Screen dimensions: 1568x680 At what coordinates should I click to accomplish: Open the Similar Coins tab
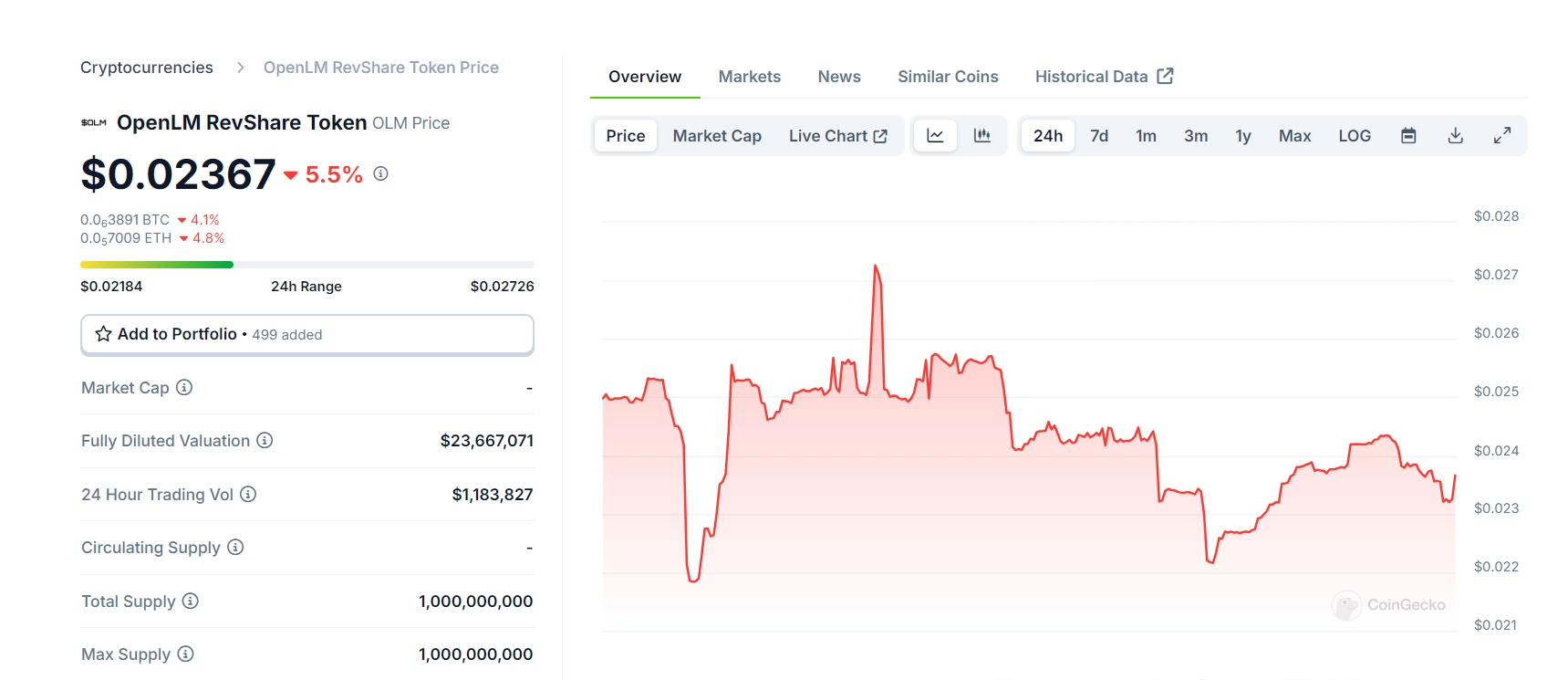tap(948, 77)
